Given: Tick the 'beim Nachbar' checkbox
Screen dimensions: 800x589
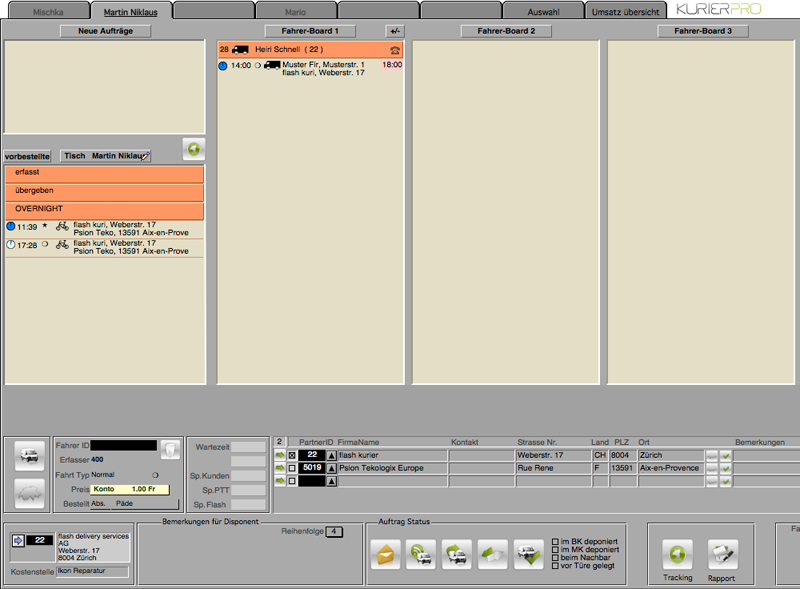Looking at the screenshot, I should (x=555, y=558).
